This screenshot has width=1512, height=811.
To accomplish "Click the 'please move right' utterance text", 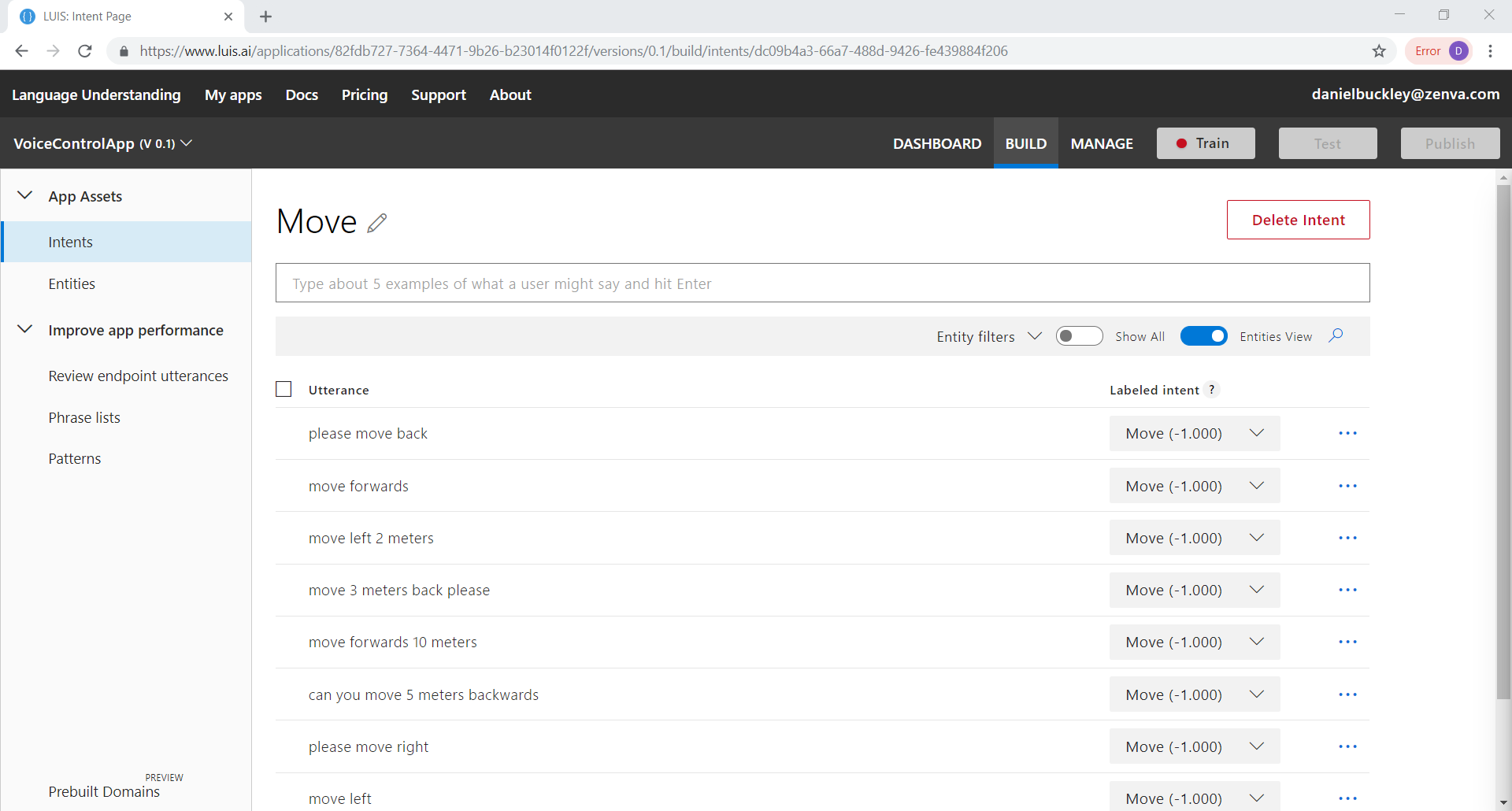I will (x=369, y=746).
